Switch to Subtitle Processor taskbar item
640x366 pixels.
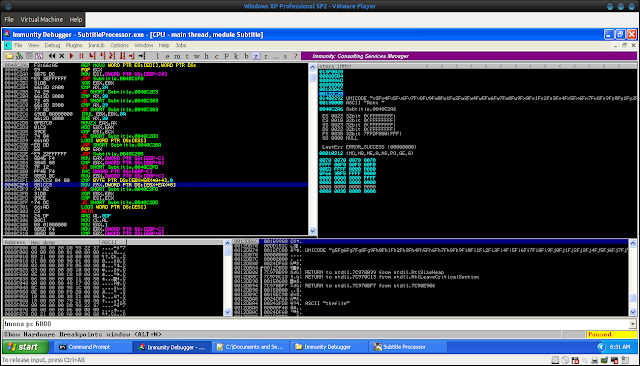407,347
